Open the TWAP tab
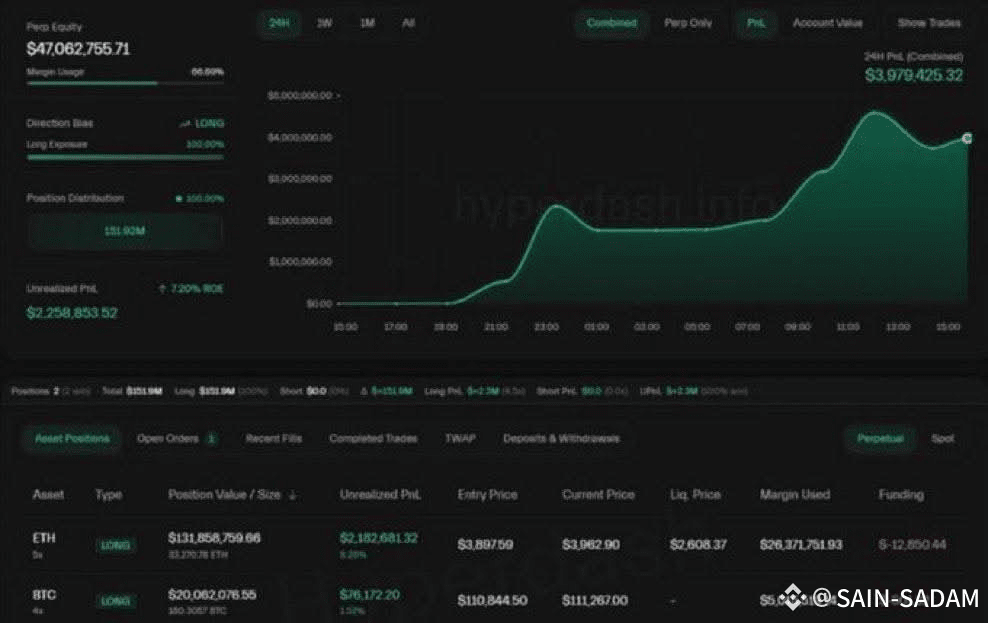This screenshot has height=623, width=988. (x=460, y=438)
